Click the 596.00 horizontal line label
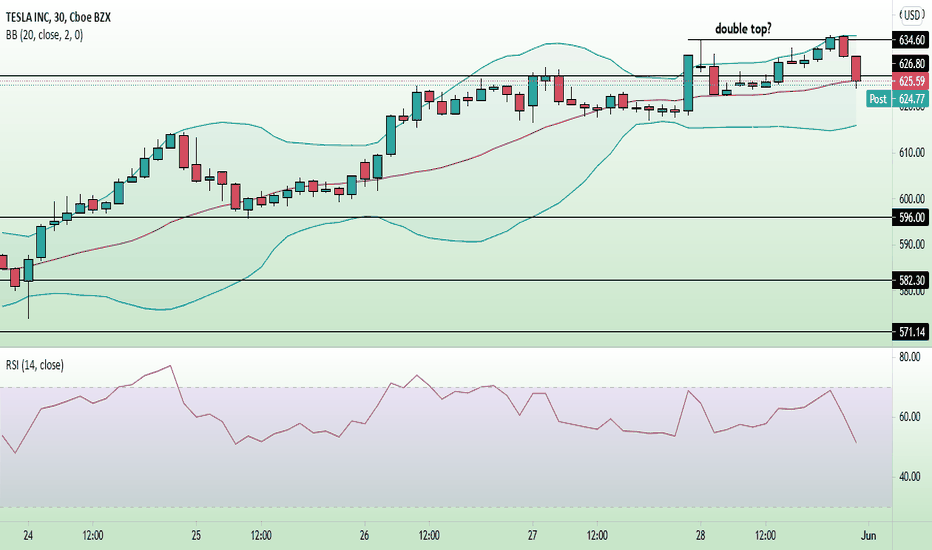The height and width of the screenshot is (550, 932). 912,218
